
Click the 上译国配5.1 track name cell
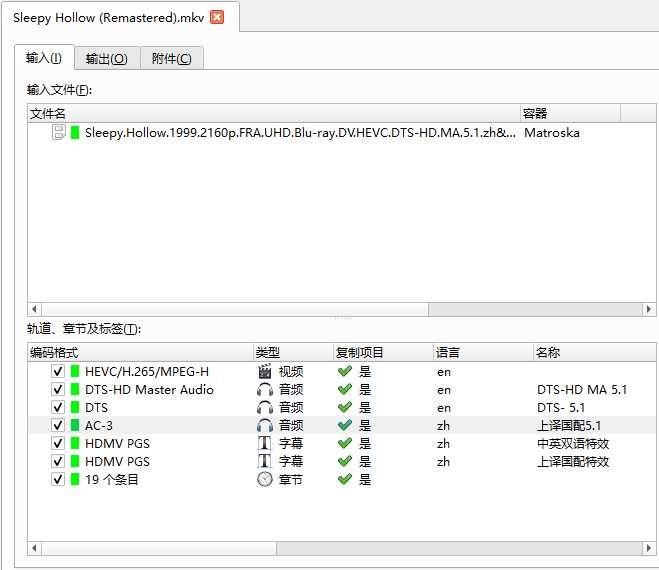pos(569,426)
